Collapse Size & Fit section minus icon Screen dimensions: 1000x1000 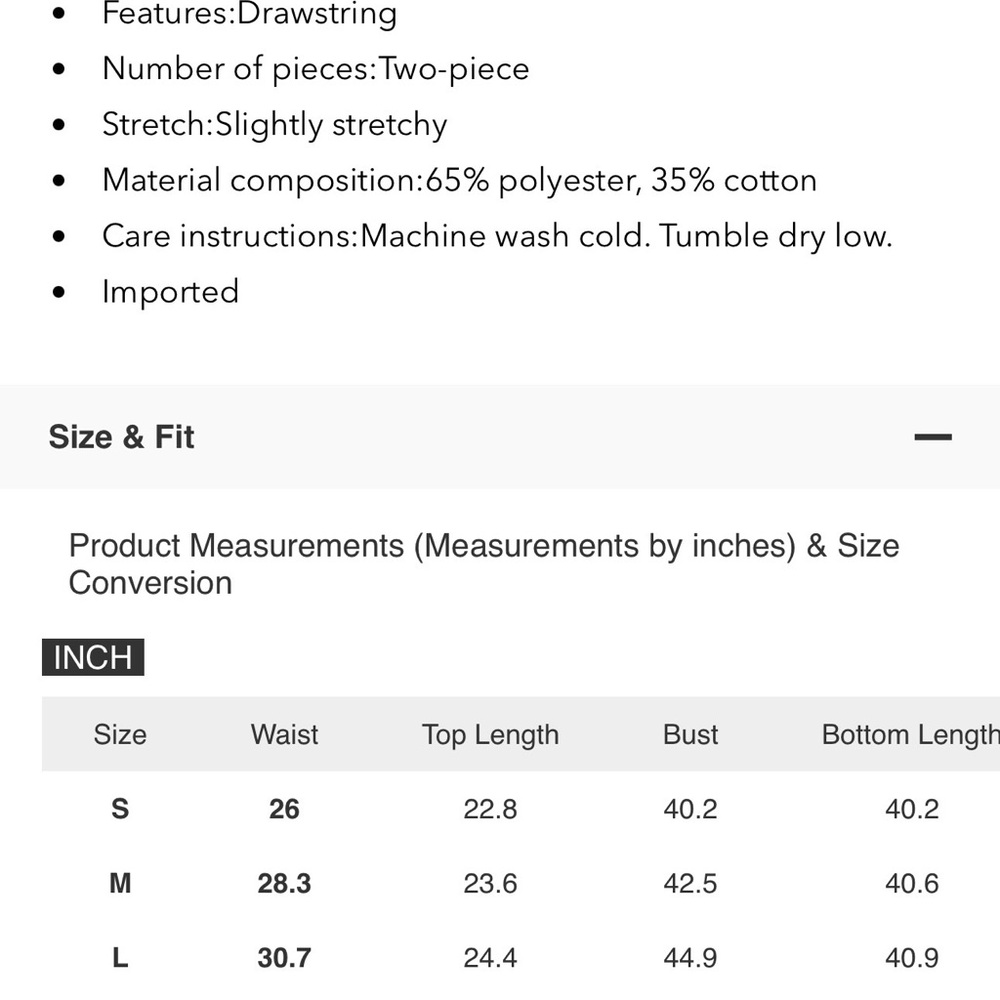click(932, 437)
